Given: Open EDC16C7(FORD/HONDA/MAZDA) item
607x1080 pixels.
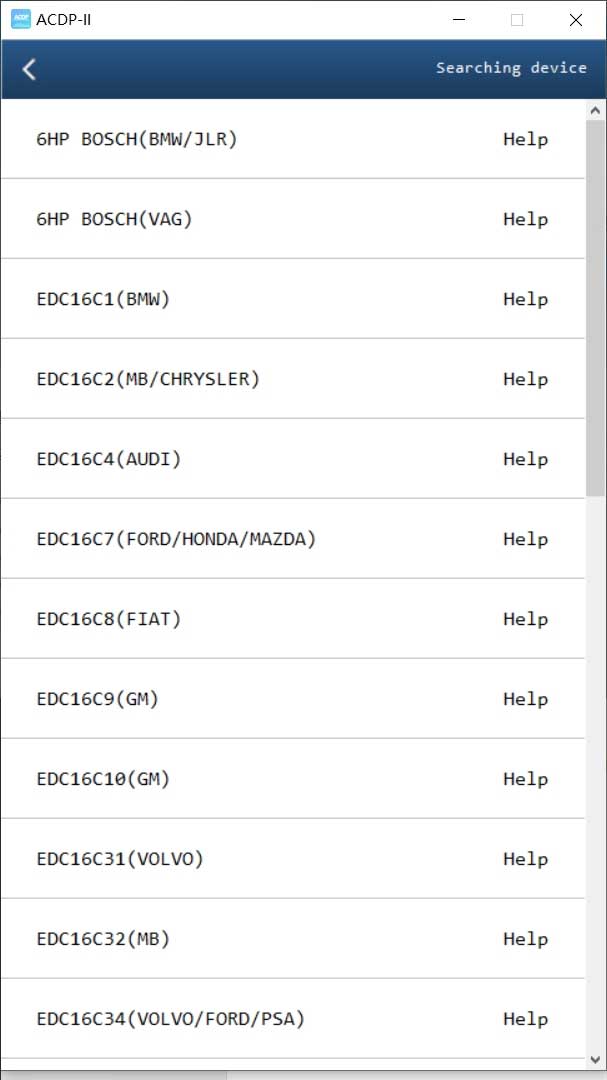Looking at the screenshot, I should [x=176, y=539].
